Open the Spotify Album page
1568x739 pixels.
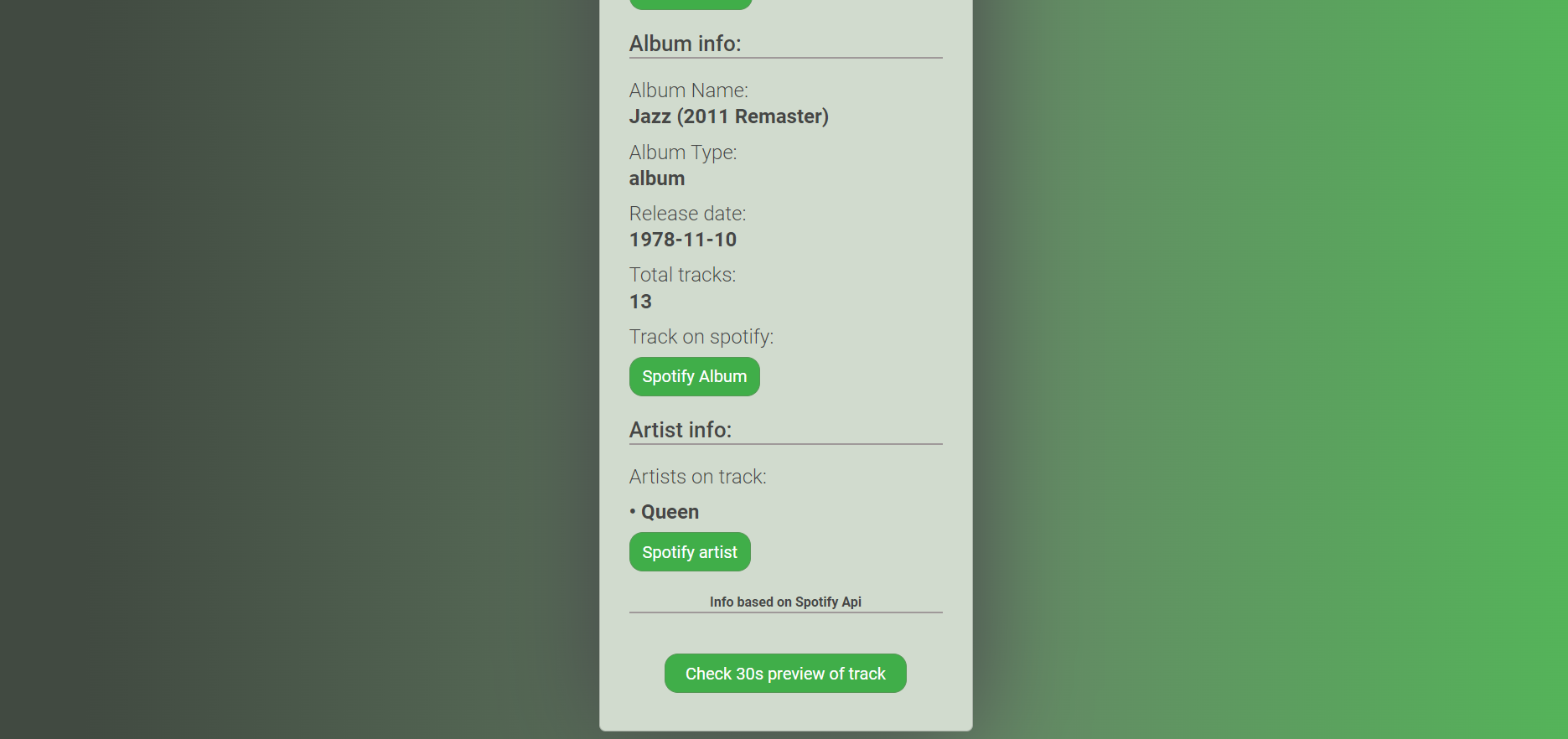coord(694,376)
